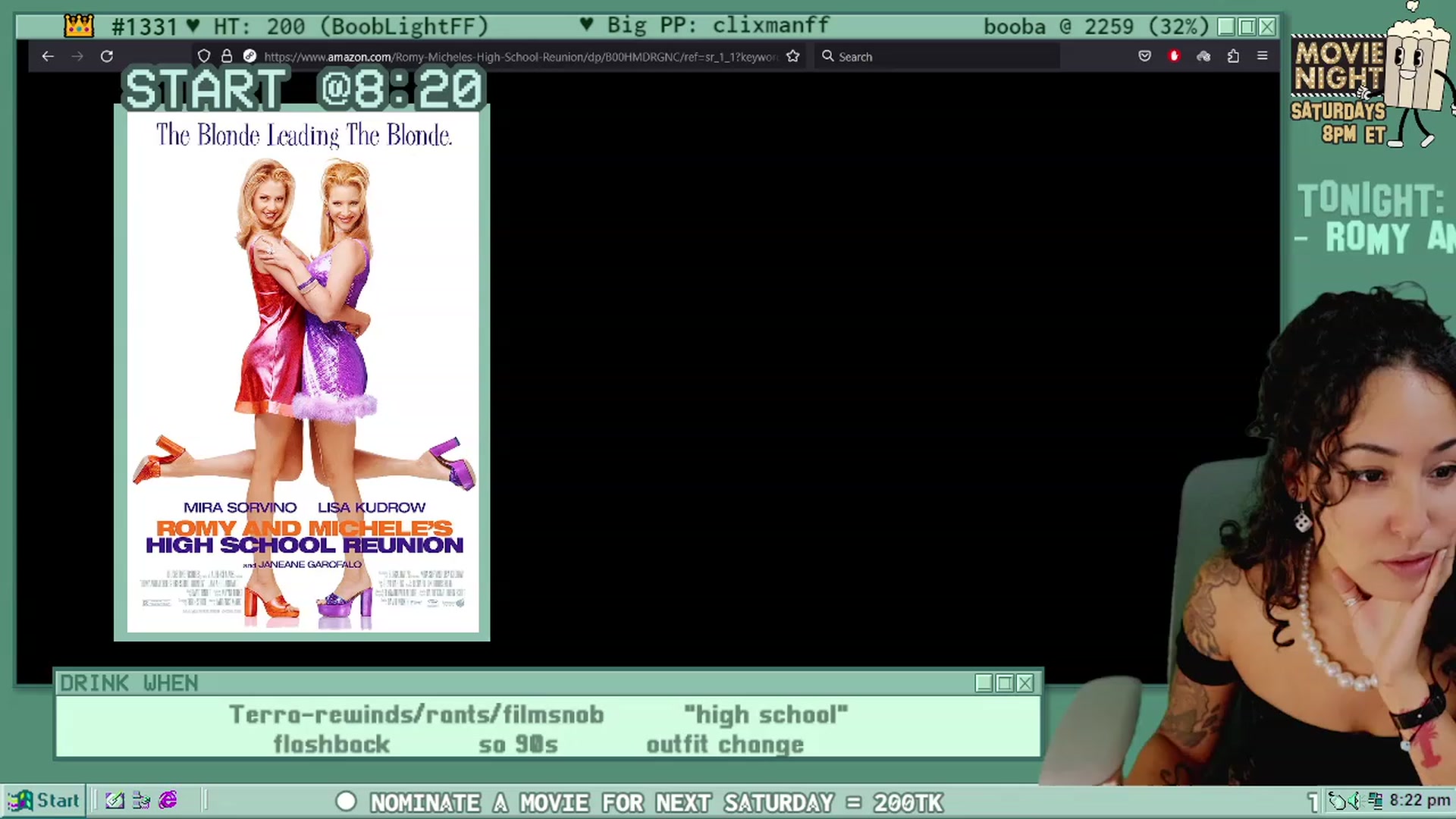Viewport: 1456px width, 819px height.
Task: Click the "high school" drink rule
Action: (x=766, y=714)
